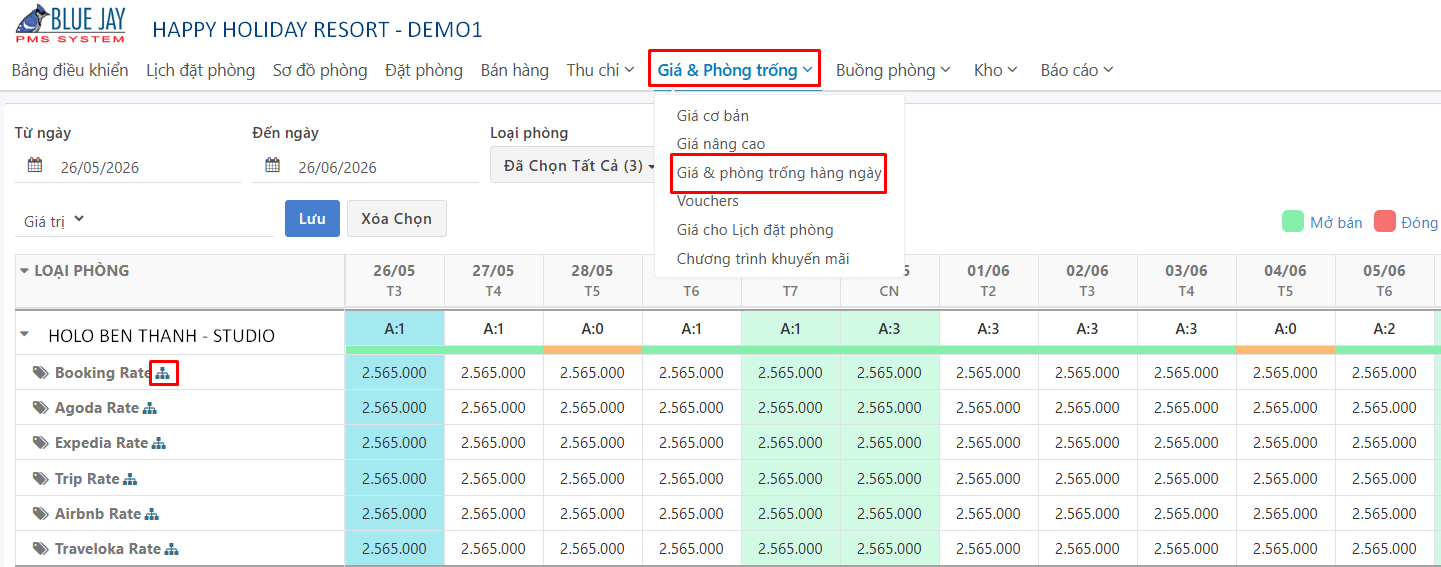Select Chương trình khuyến mãi entry
The height and width of the screenshot is (567, 1441).
[763, 258]
